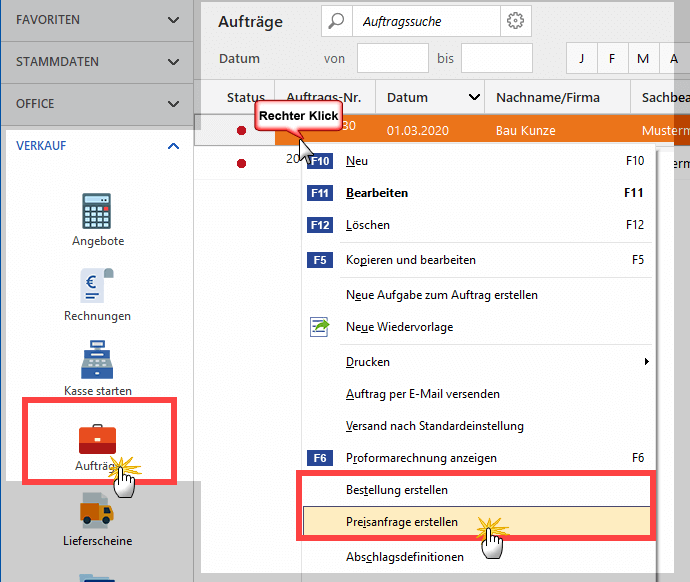Open Angebote calculator icon in sidebar
The width and height of the screenshot is (690, 582).
(98, 211)
